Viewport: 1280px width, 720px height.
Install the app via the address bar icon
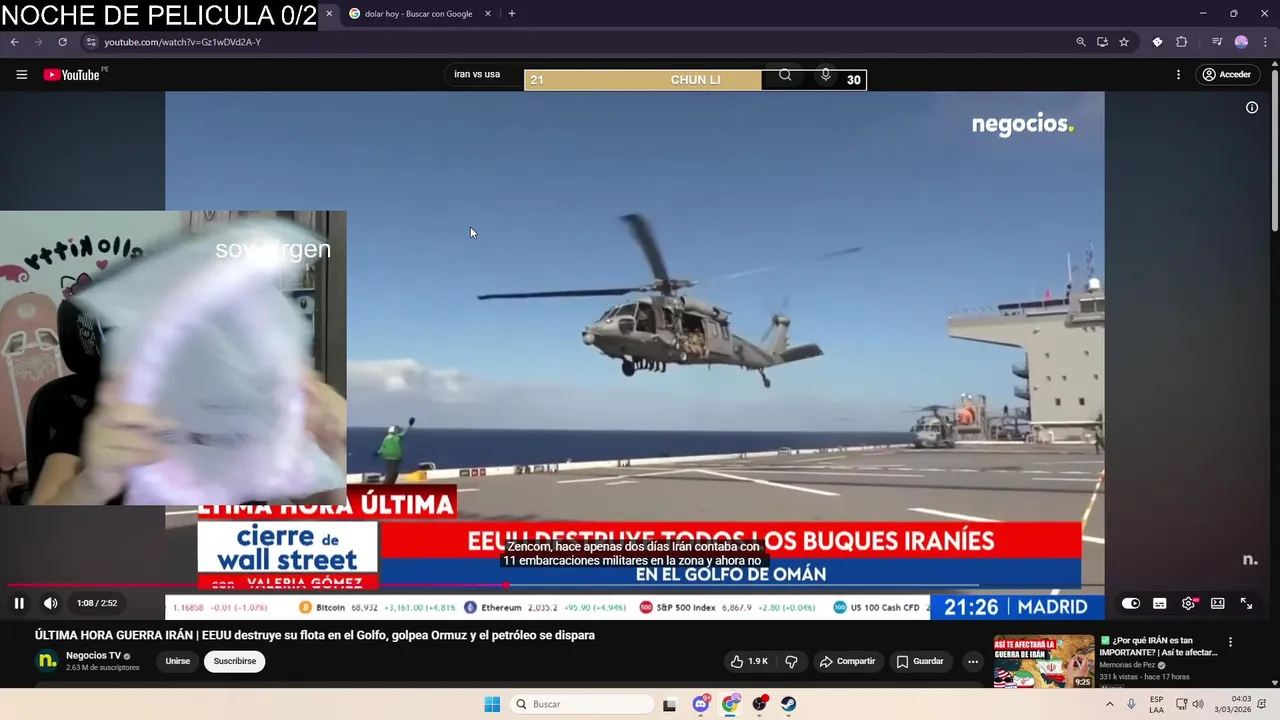coord(1102,42)
